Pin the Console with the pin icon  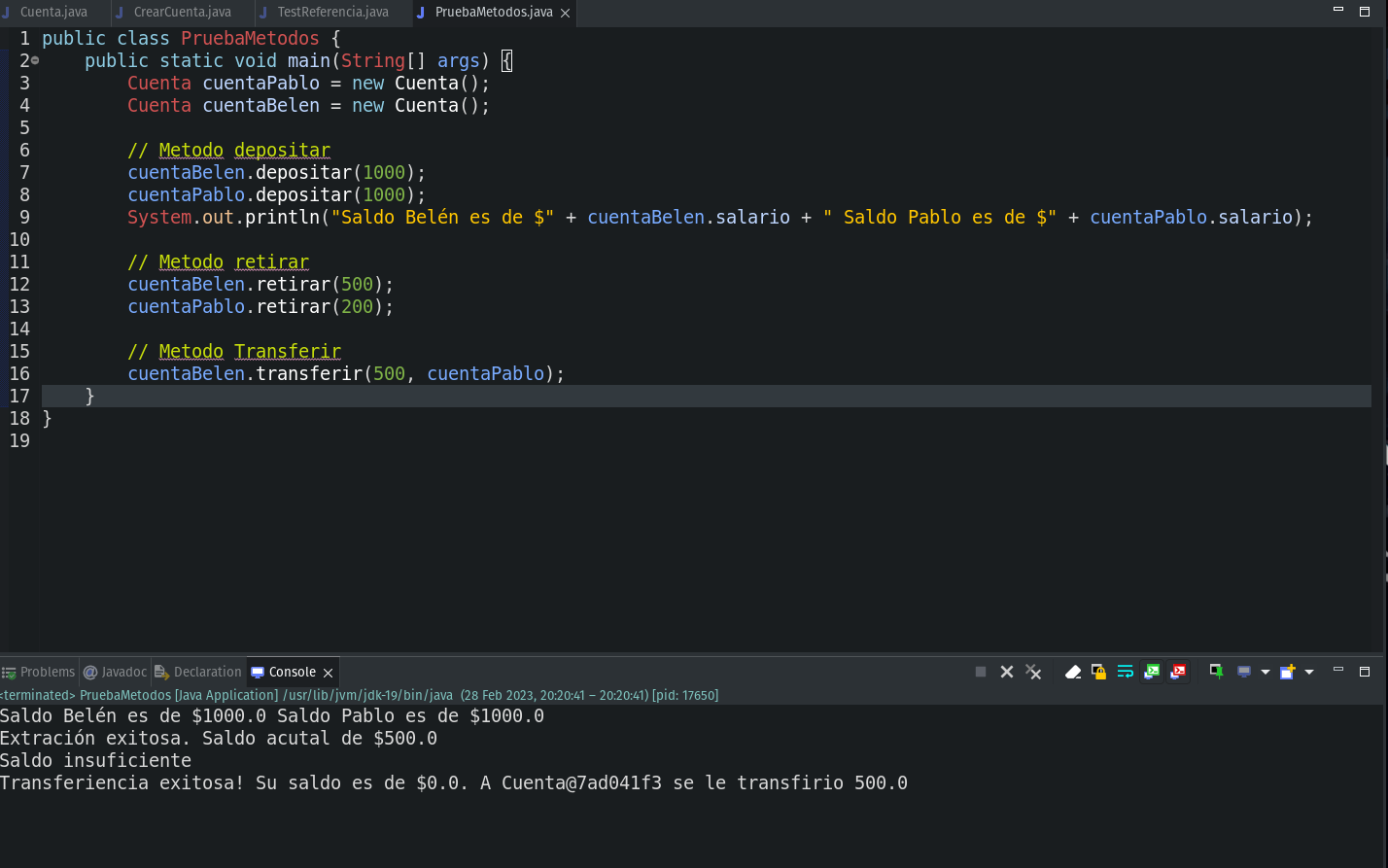(1216, 672)
